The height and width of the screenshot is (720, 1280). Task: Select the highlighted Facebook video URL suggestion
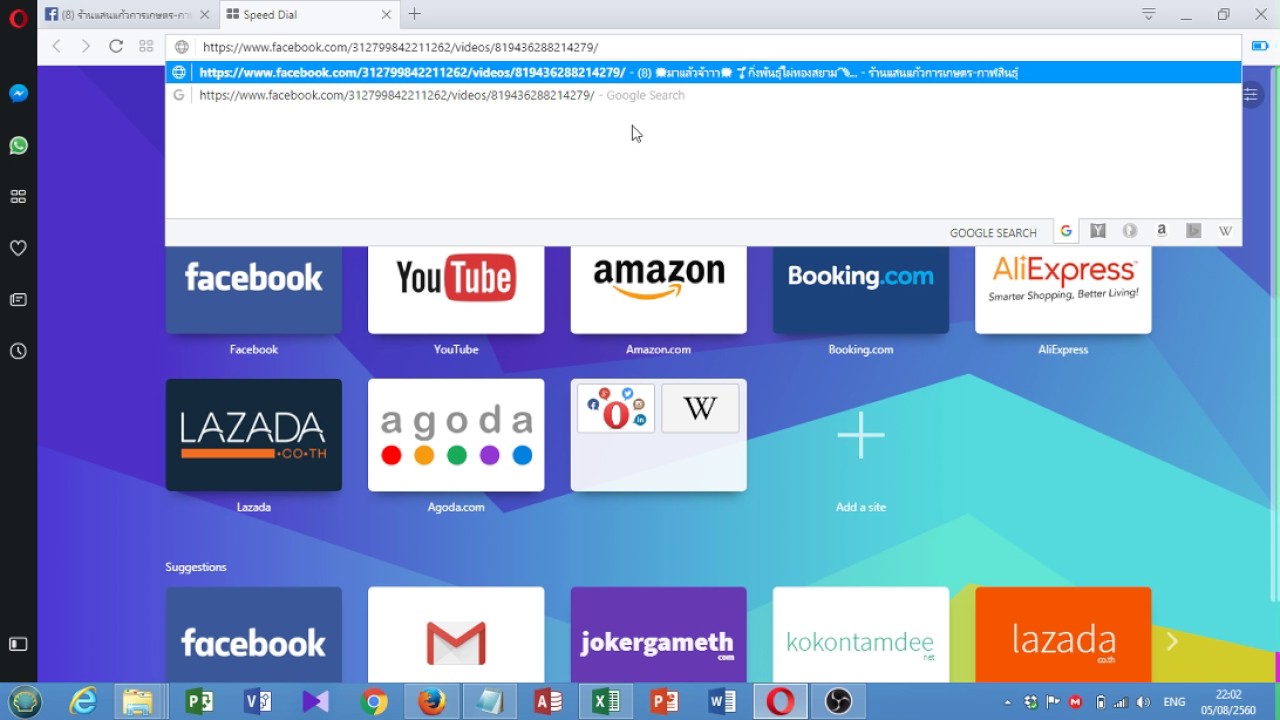(704, 72)
